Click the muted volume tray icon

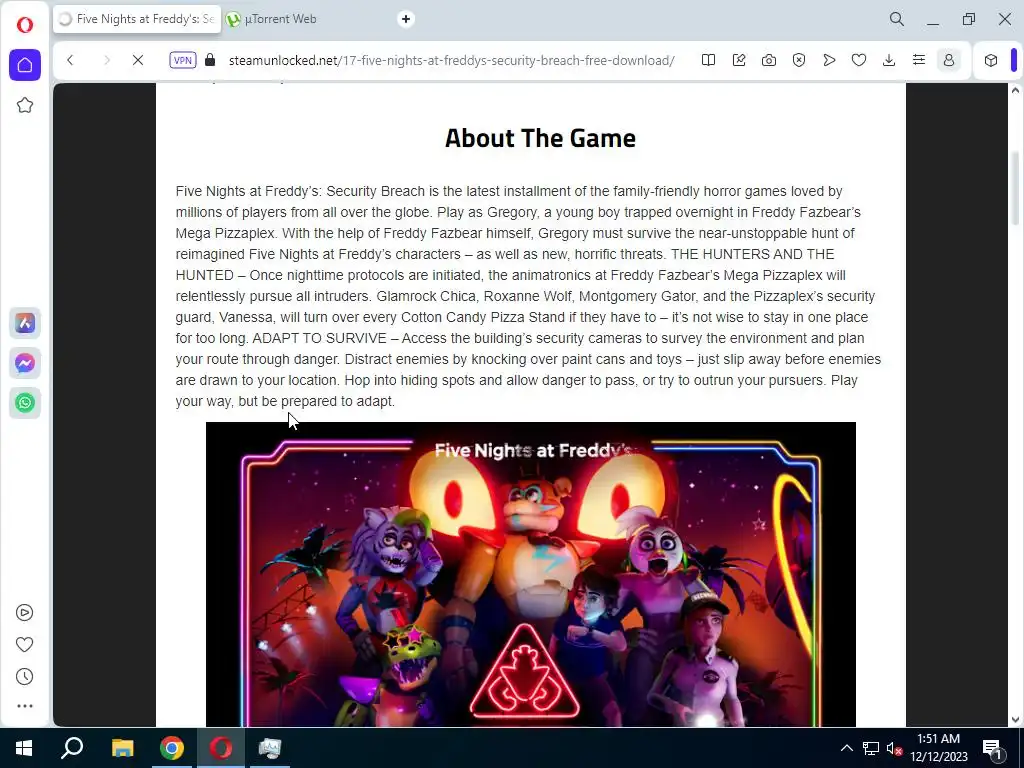pyautogui.click(x=894, y=748)
